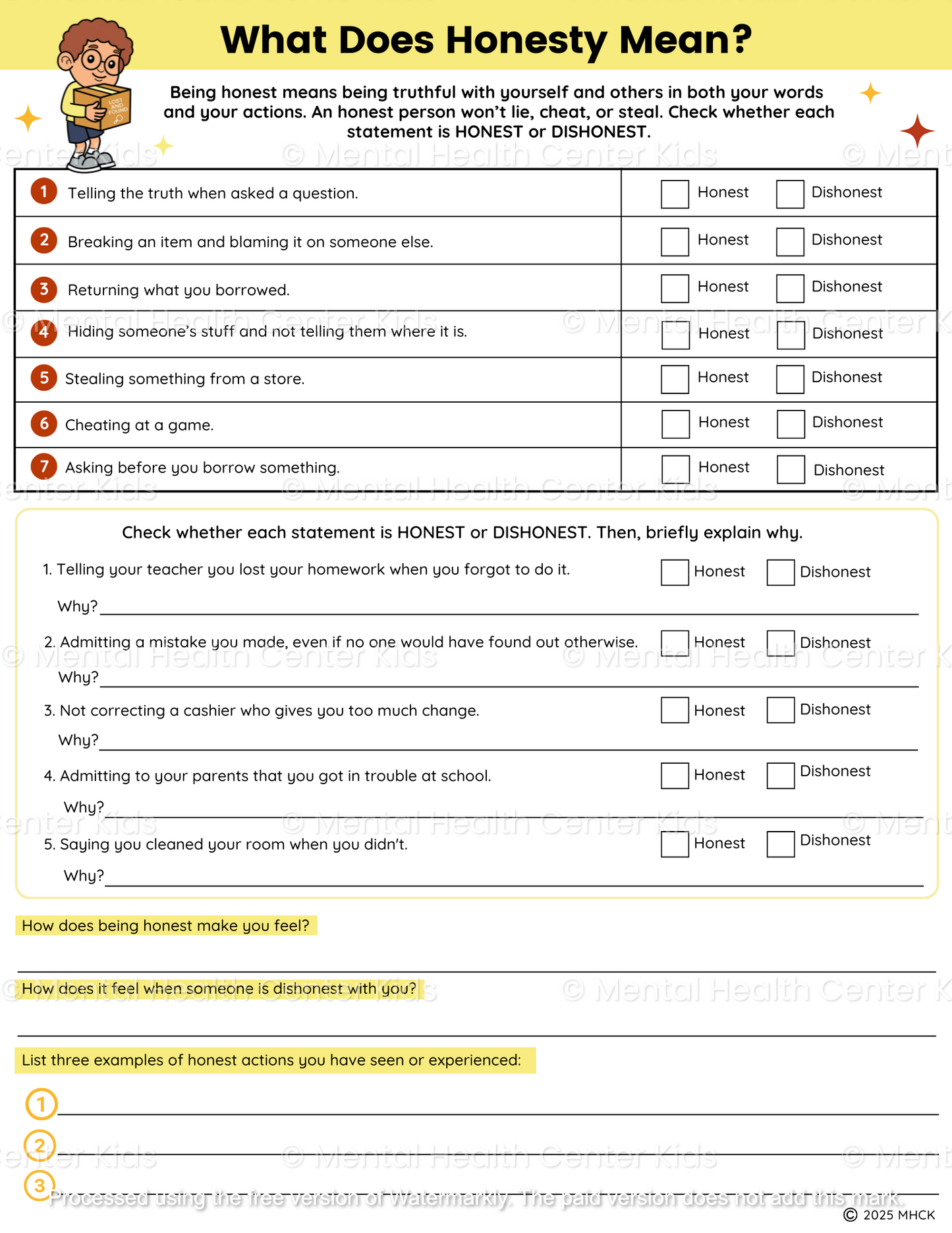Check Dishonest for the cleaned room statement
The height and width of the screenshot is (1233, 952).
[780, 844]
